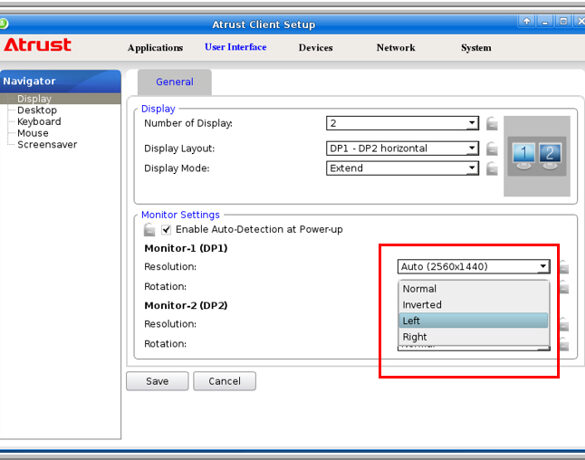Click the Atrust Client Setup title text
This screenshot has height=460, width=585.
(x=264, y=25)
